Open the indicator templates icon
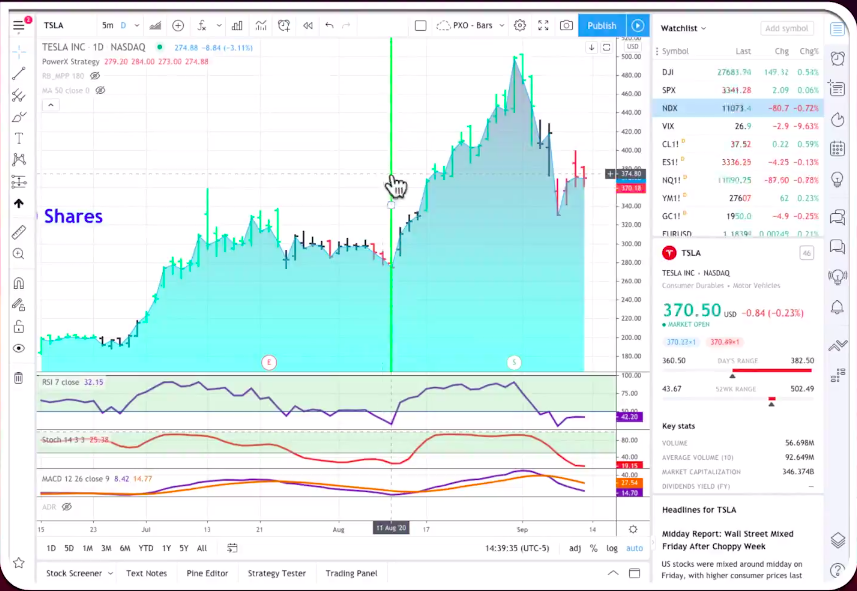 point(261,25)
